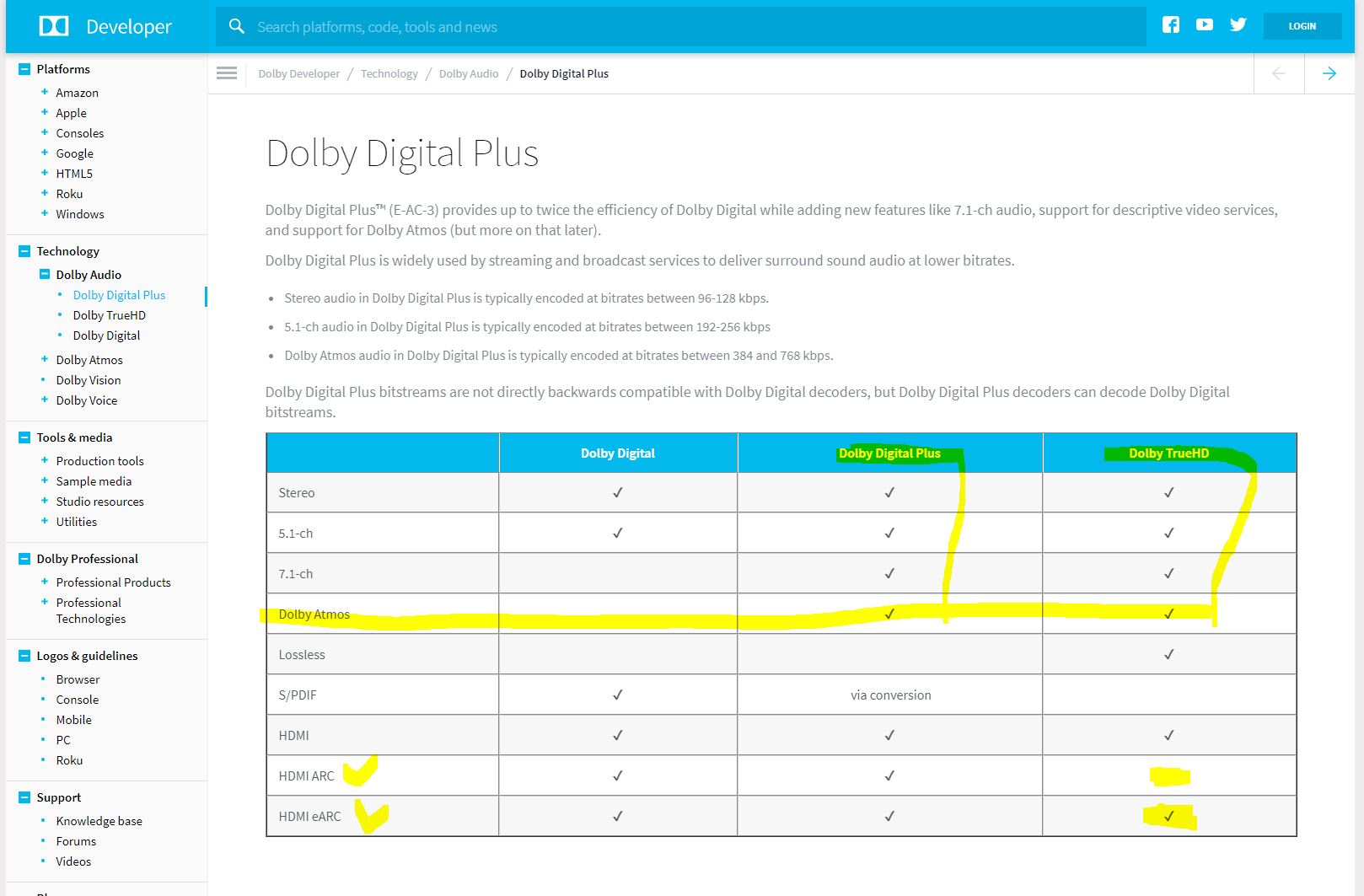Expand the HTML5 platform item
This screenshot has height=896, width=1364.
click(44, 173)
